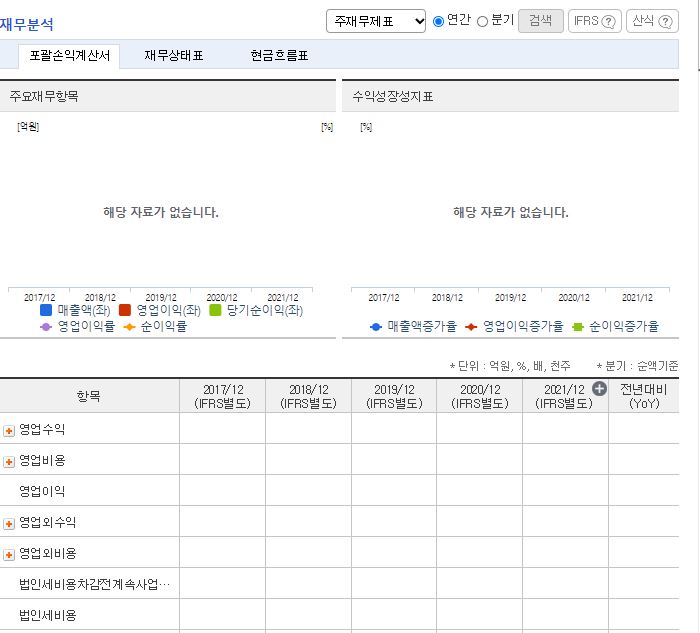Switch to the 재무상태표 tab
The width and height of the screenshot is (700, 633).
[173, 56]
